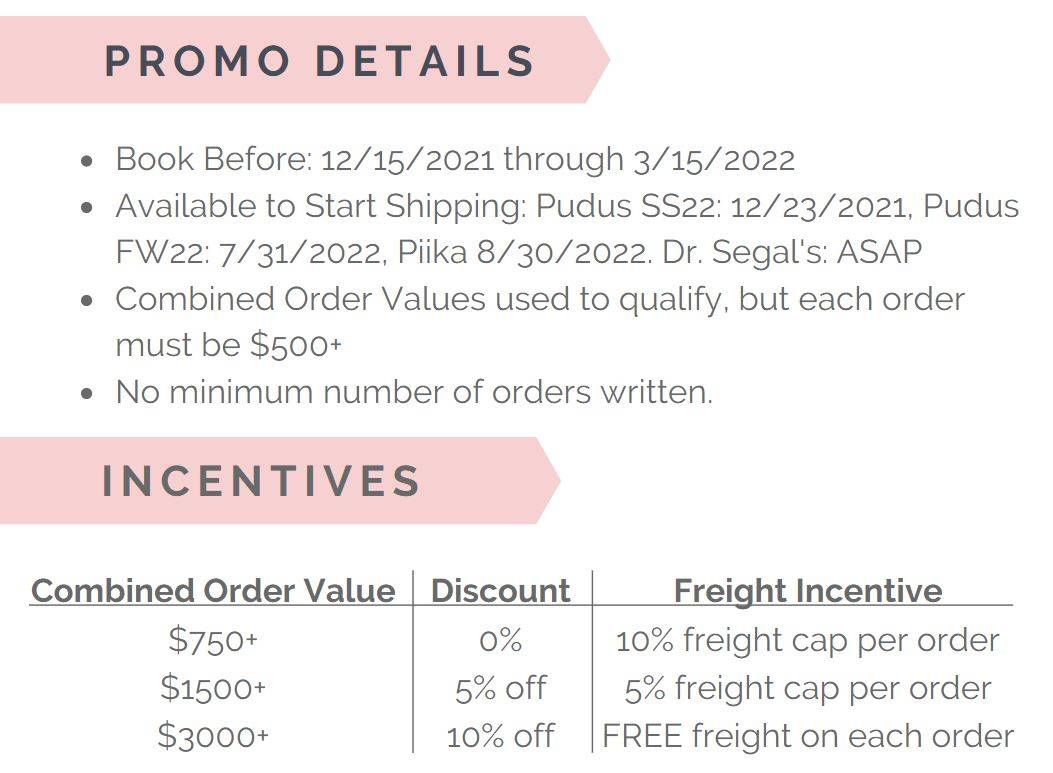Select the $1500+ order value cell
Viewport: 1053px width, 773px height.
[214, 688]
